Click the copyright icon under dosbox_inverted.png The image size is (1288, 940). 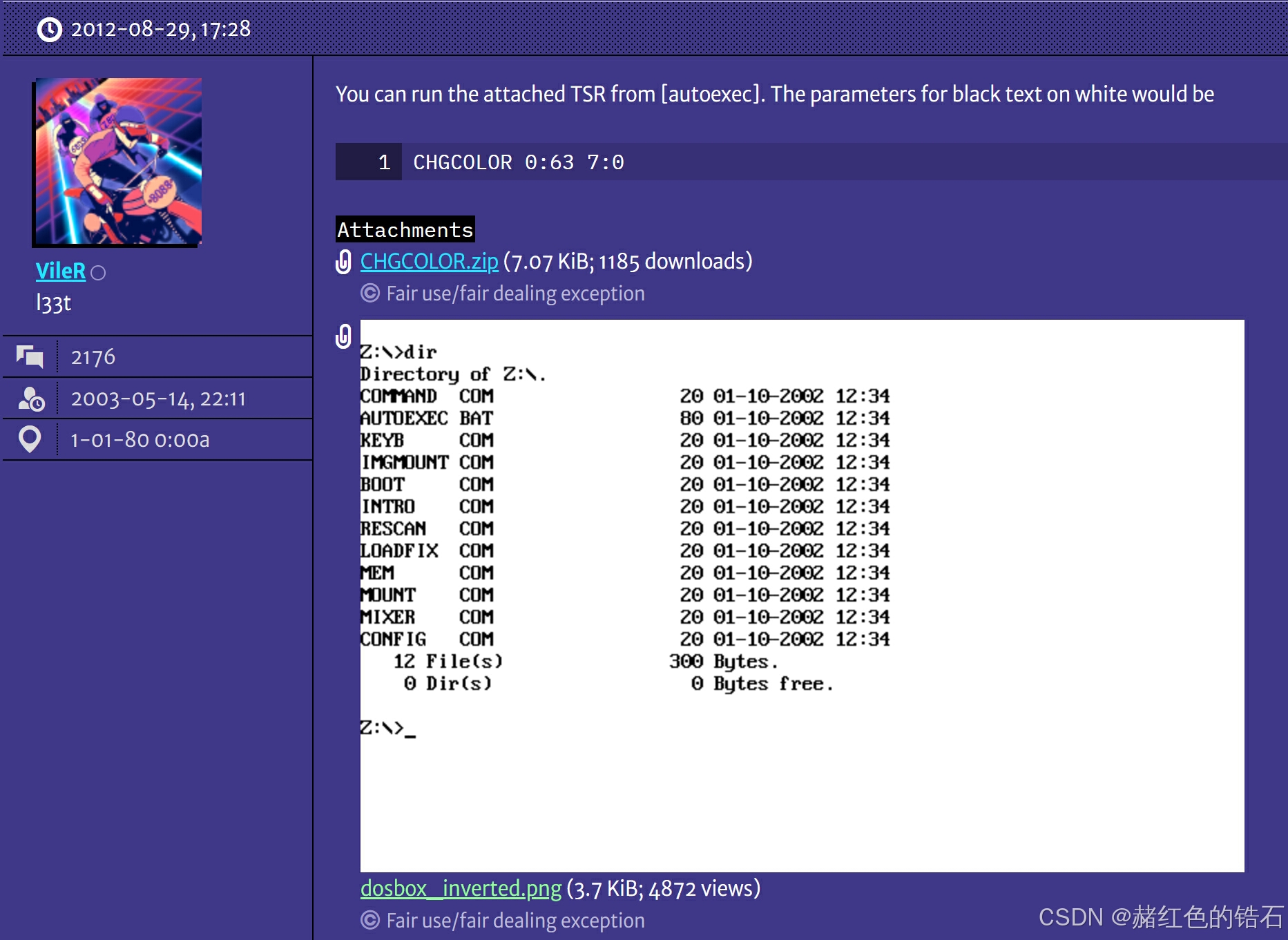(x=370, y=921)
